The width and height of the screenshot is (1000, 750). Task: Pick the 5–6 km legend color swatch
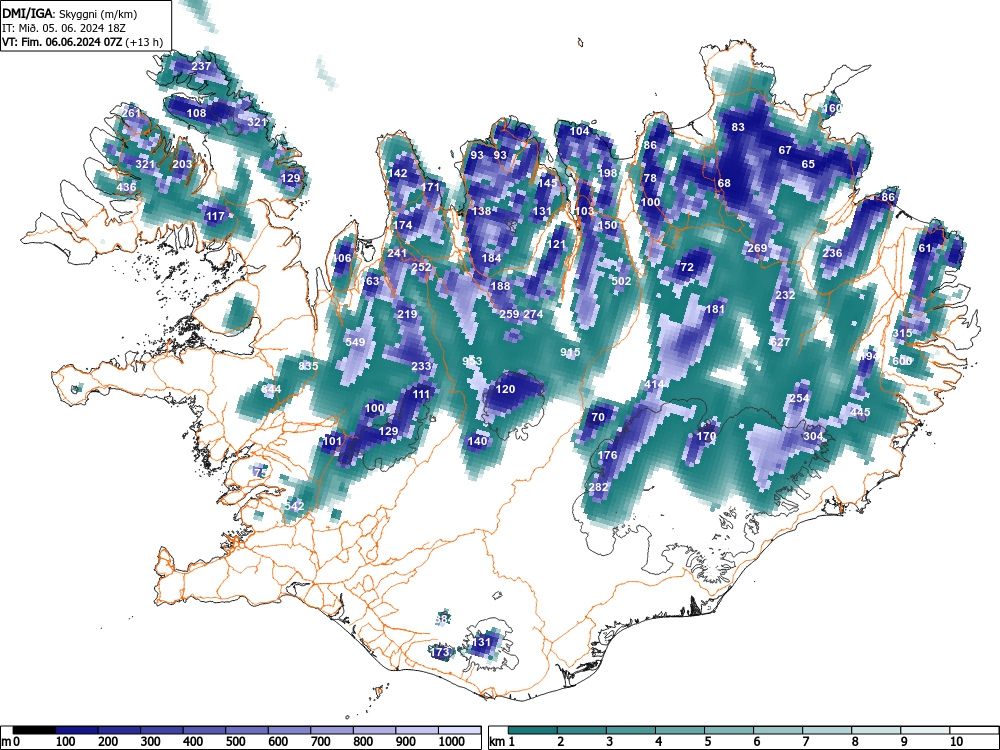pyautogui.click(x=729, y=730)
